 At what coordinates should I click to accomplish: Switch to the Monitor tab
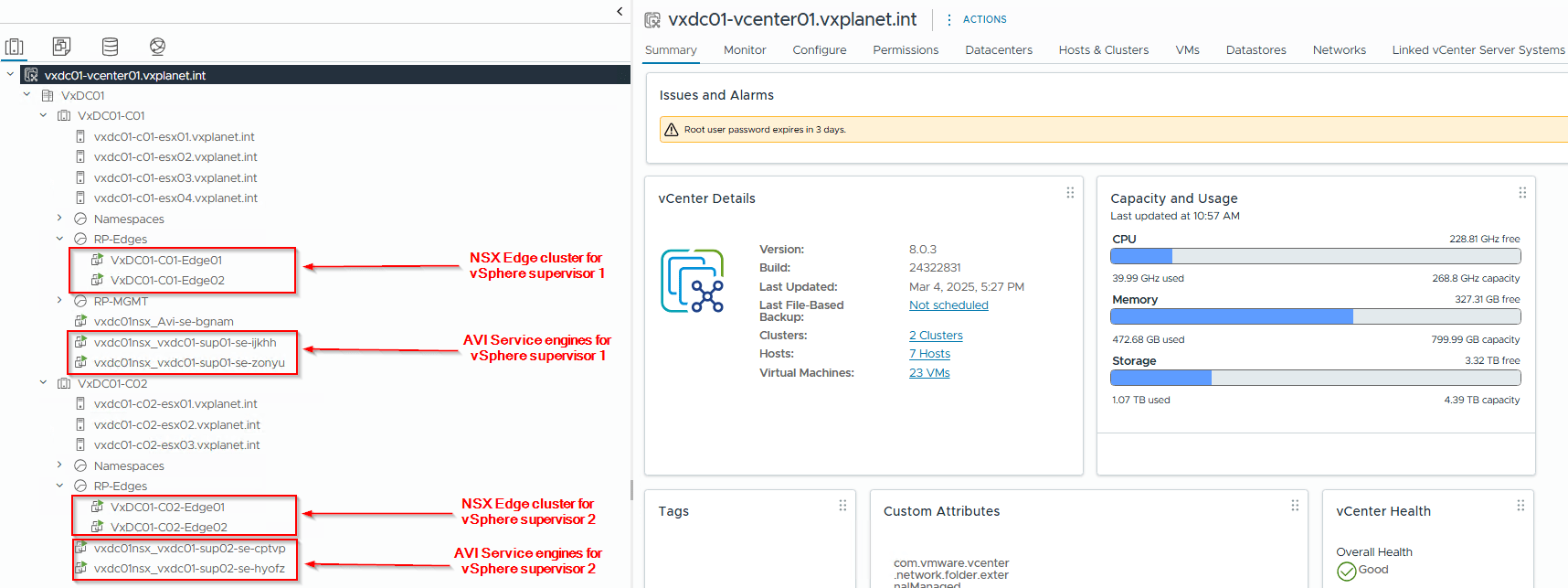pyautogui.click(x=745, y=50)
